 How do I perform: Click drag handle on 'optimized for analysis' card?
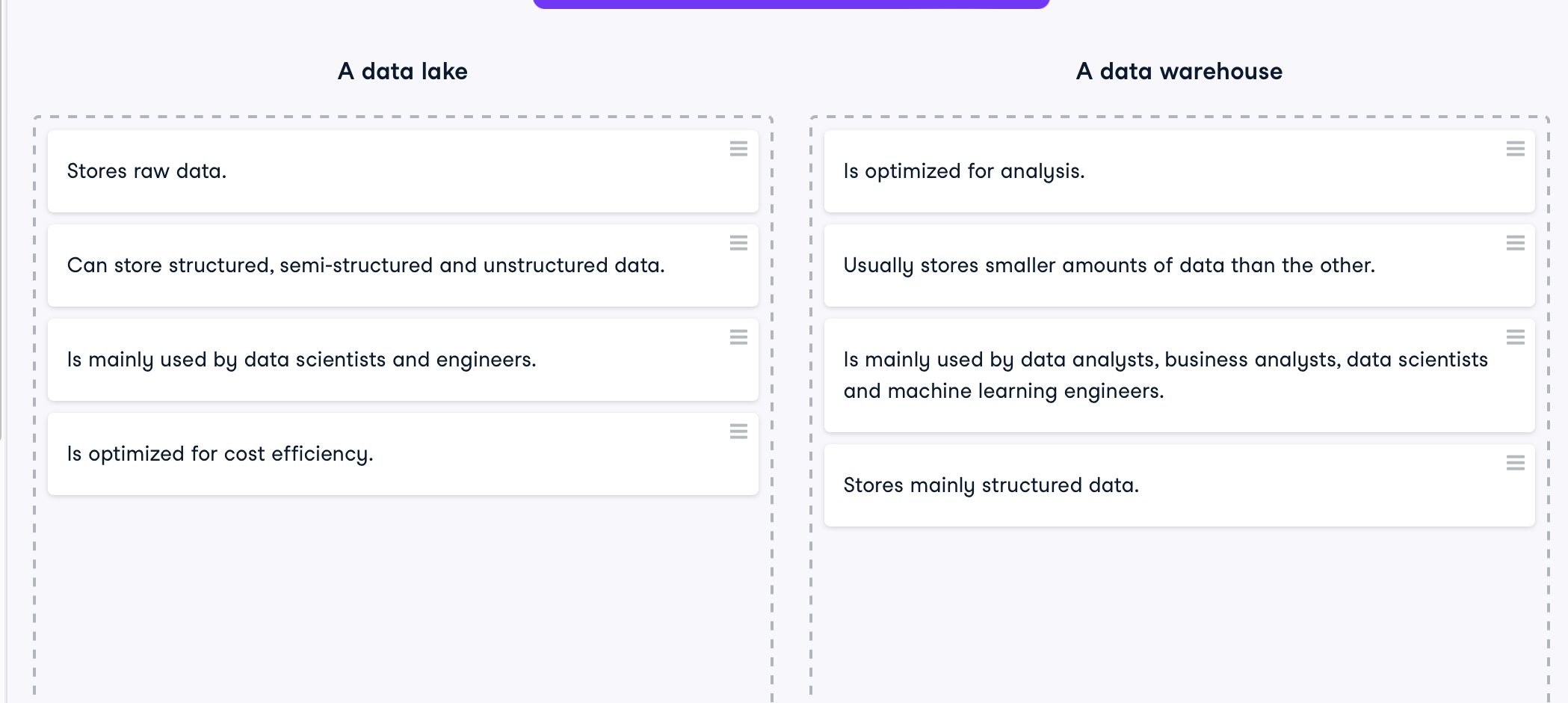click(x=1515, y=149)
